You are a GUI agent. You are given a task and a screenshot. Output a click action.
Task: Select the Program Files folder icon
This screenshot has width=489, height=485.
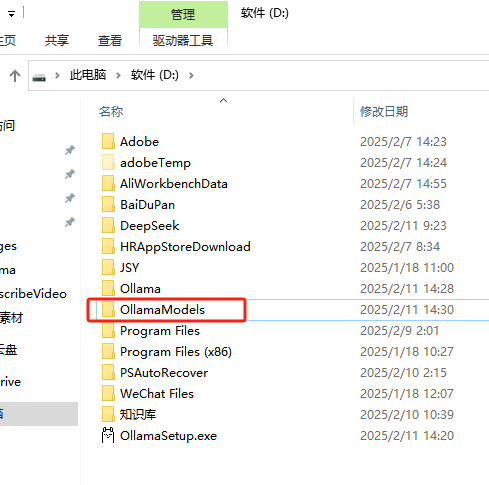[x=108, y=330]
